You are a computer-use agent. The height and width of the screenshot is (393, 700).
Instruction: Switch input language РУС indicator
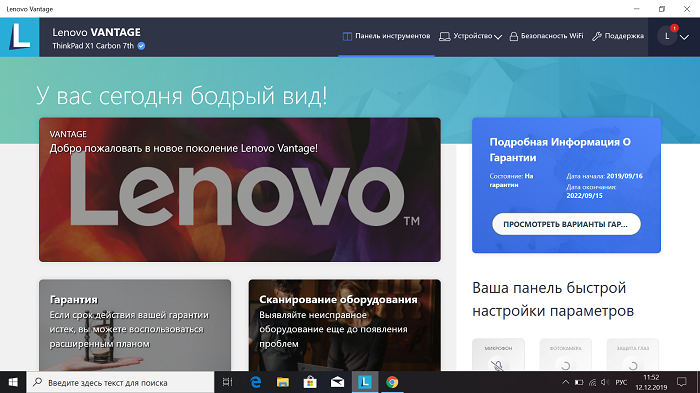click(621, 382)
